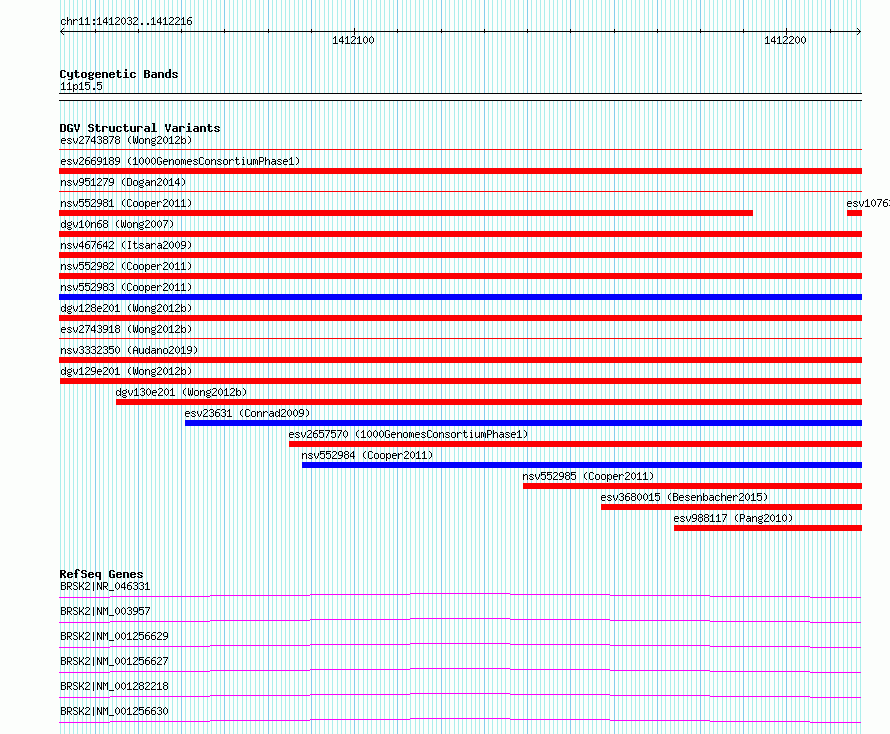The height and width of the screenshot is (734, 890).
Task: Select the dgv10n68 (Wong2007) label
Action: [117, 224]
